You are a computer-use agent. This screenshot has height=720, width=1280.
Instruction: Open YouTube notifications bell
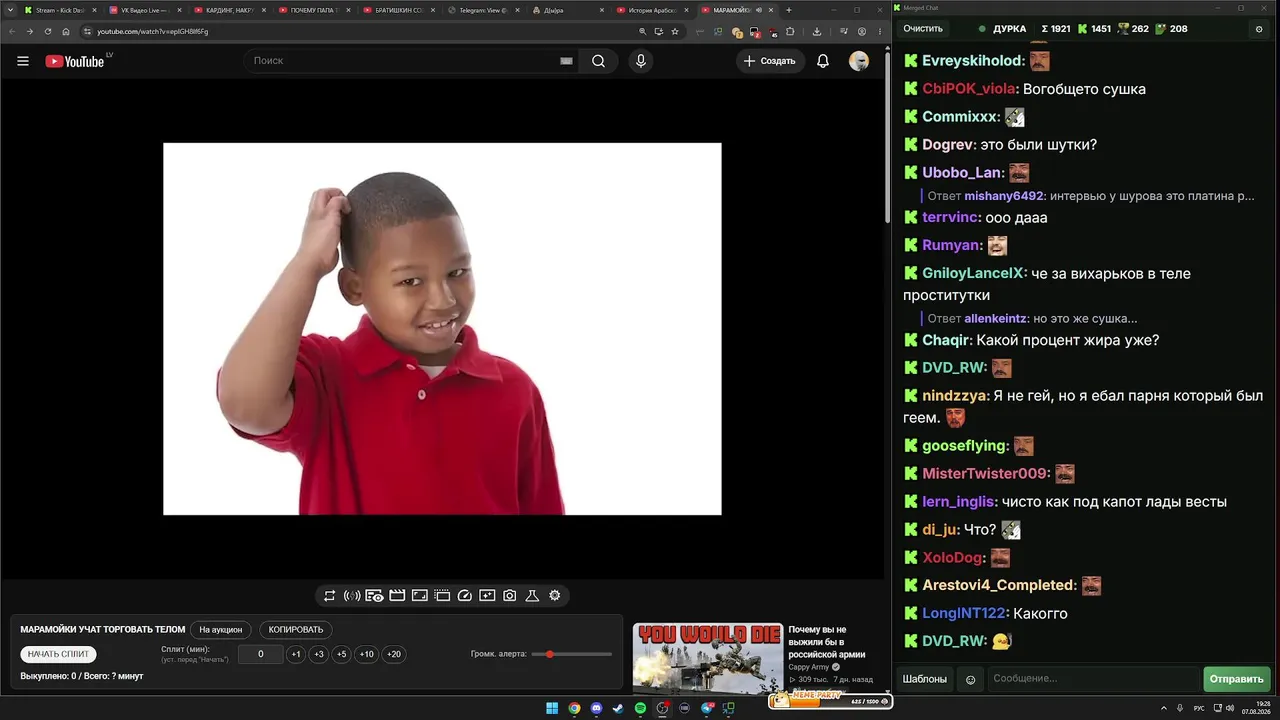pyautogui.click(x=823, y=61)
